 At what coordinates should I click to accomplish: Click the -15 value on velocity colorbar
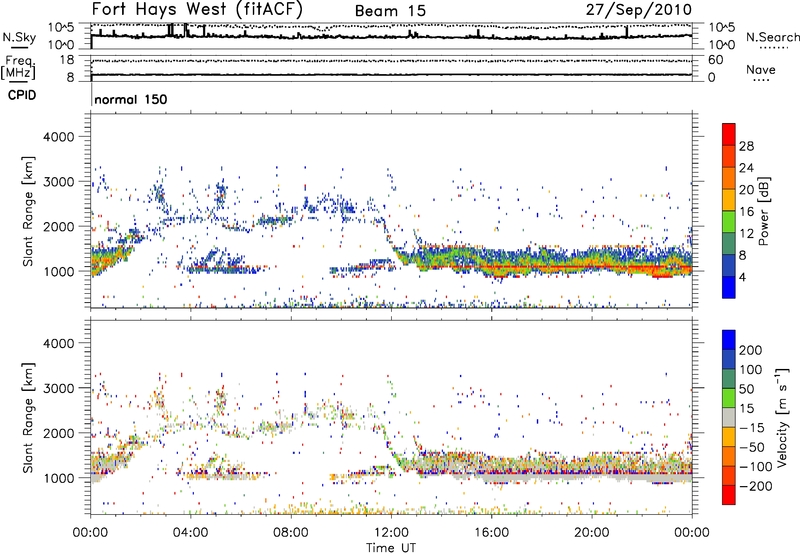click(752, 428)
